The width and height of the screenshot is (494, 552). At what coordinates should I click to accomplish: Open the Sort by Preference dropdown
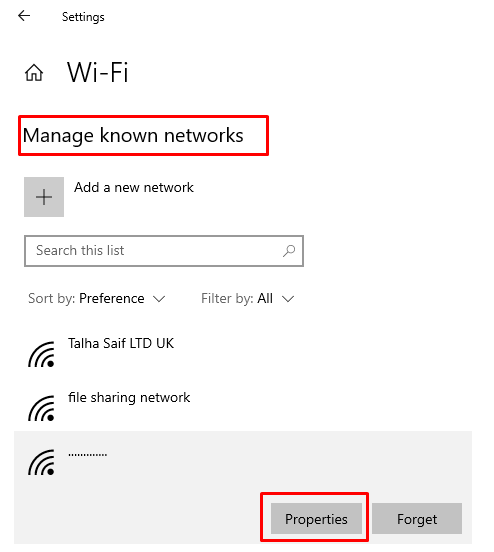tap(96, 299)
